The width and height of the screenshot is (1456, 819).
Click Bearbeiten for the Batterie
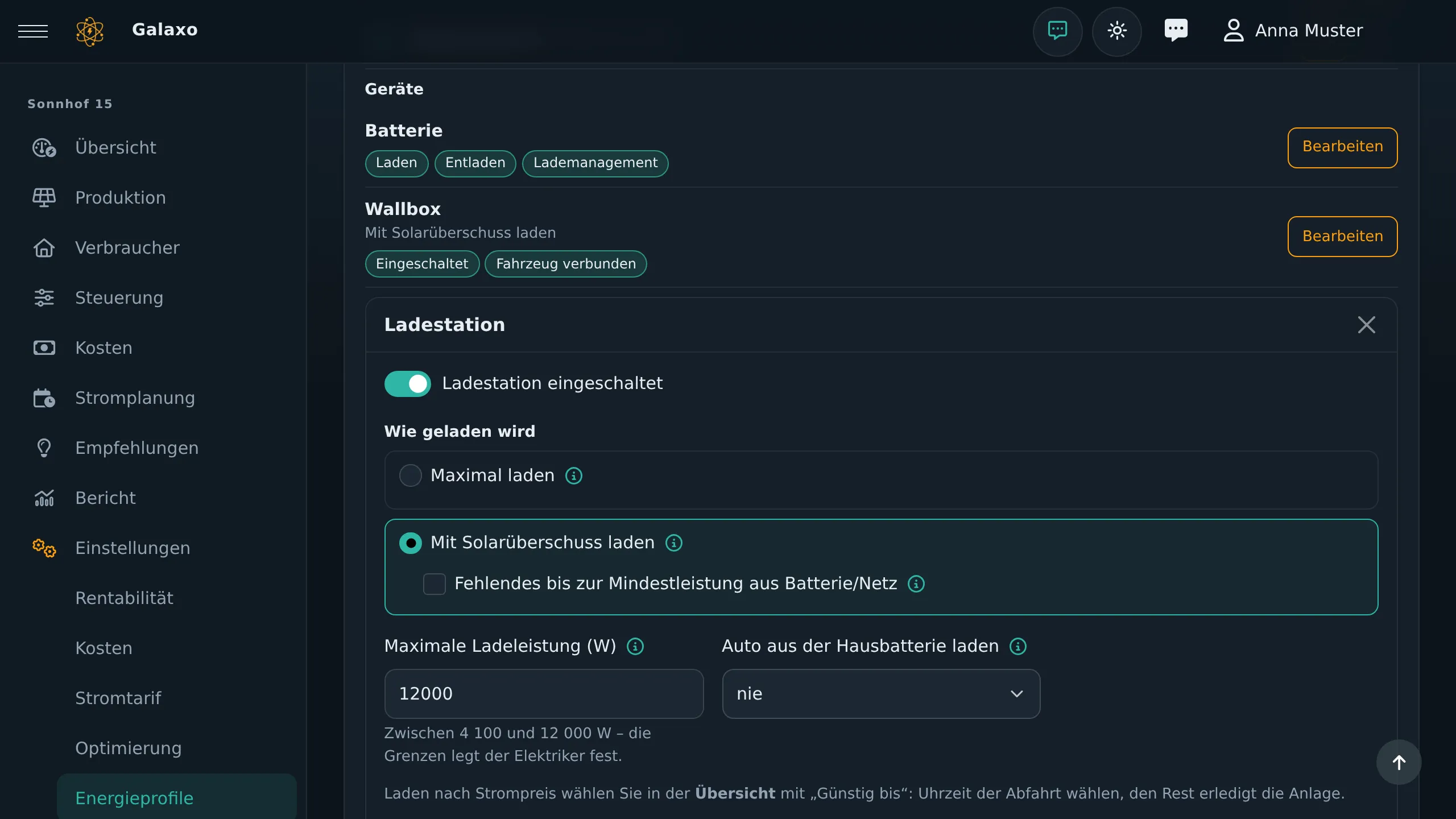coord(1342,147)
